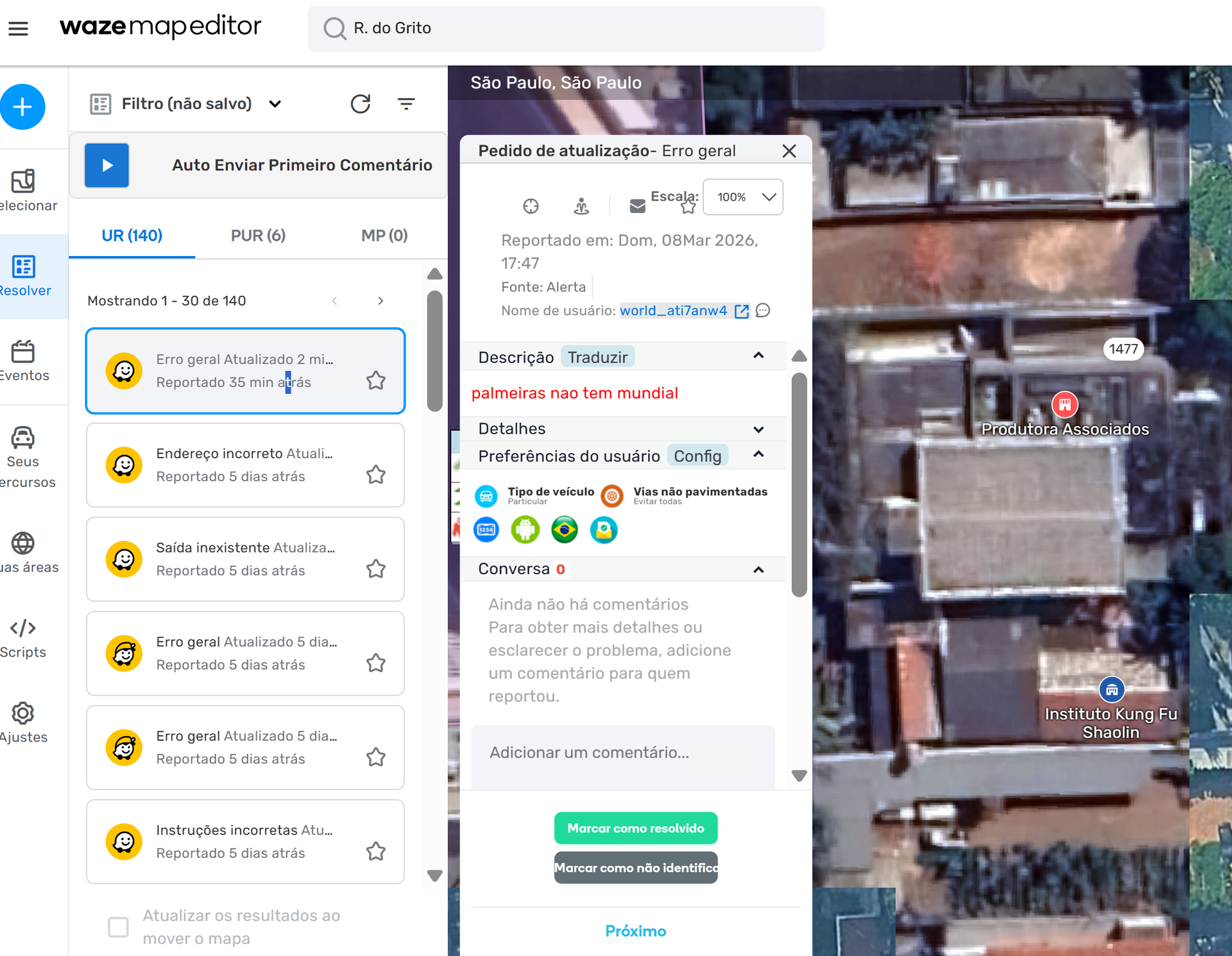Click the blue plus add button
The height and width of the screenshot is (956, 1232).
point(22,107)
